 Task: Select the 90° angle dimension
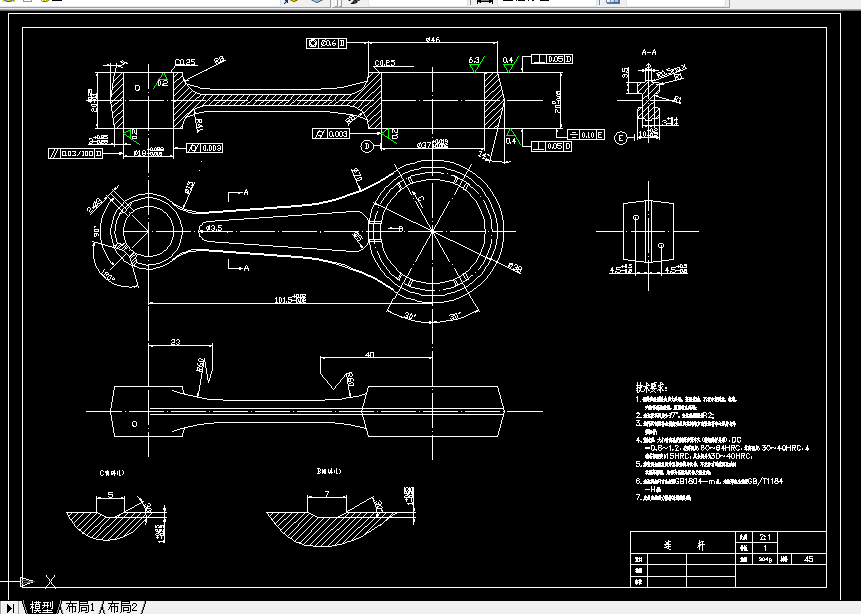pos(97,231)
